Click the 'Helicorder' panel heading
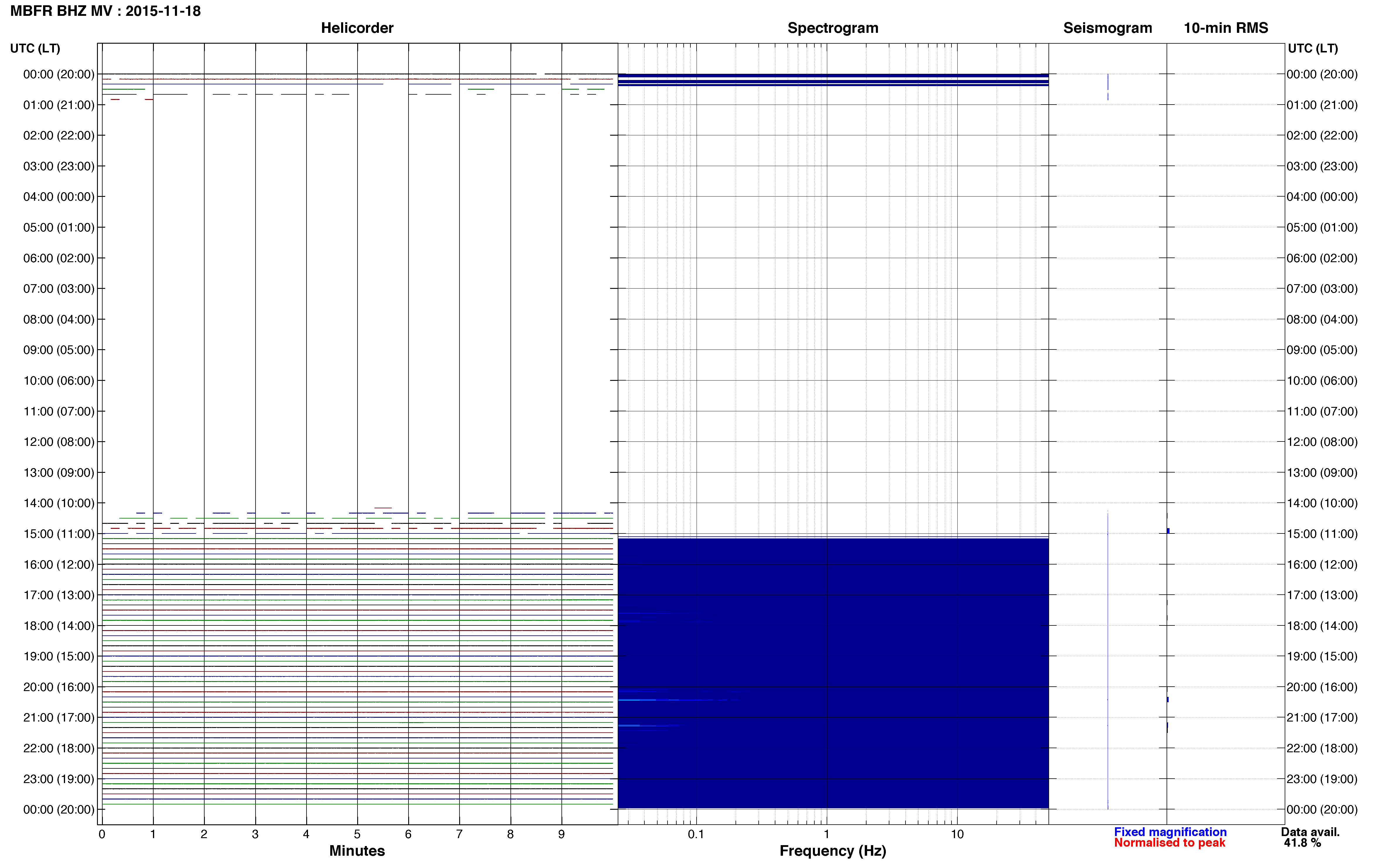This screenshot has width=1389, height=868. pyautogui.click(x=357, y=28)
